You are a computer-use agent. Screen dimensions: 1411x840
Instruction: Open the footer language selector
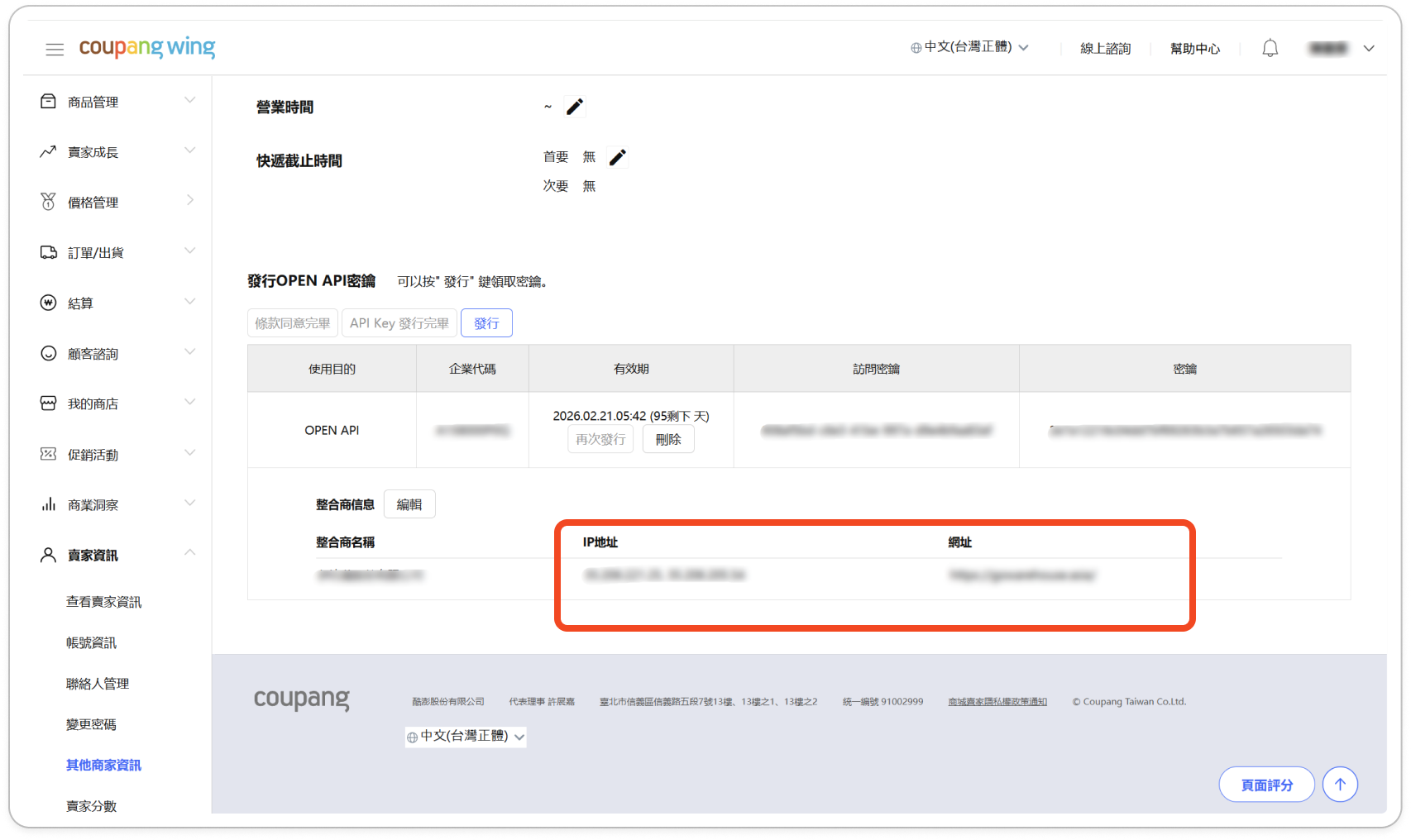(466, 736)
